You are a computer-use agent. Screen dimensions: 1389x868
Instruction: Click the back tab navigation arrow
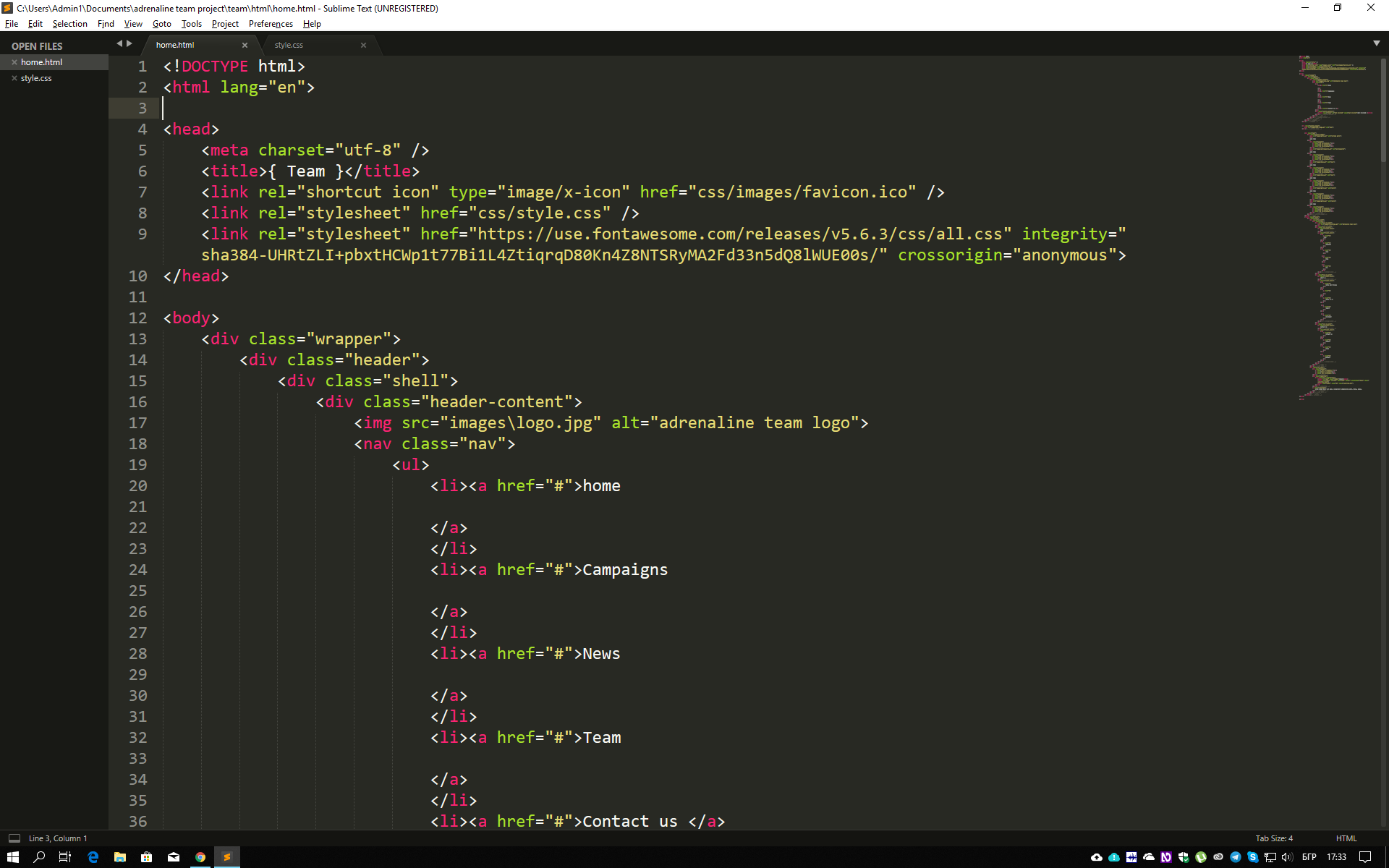click(119, 43)
